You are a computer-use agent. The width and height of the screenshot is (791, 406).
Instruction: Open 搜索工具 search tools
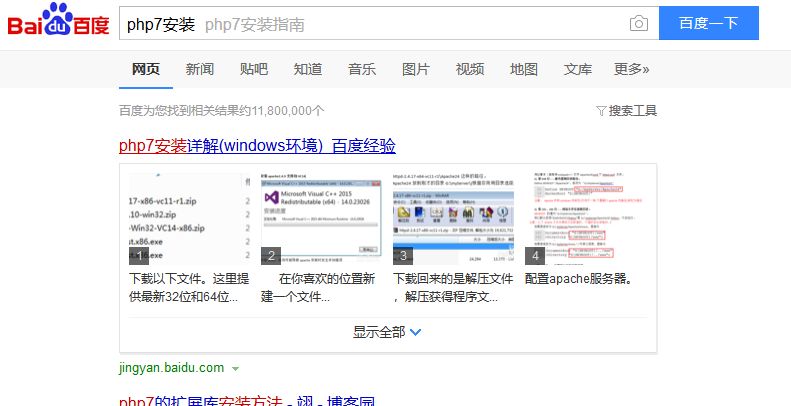633,111
